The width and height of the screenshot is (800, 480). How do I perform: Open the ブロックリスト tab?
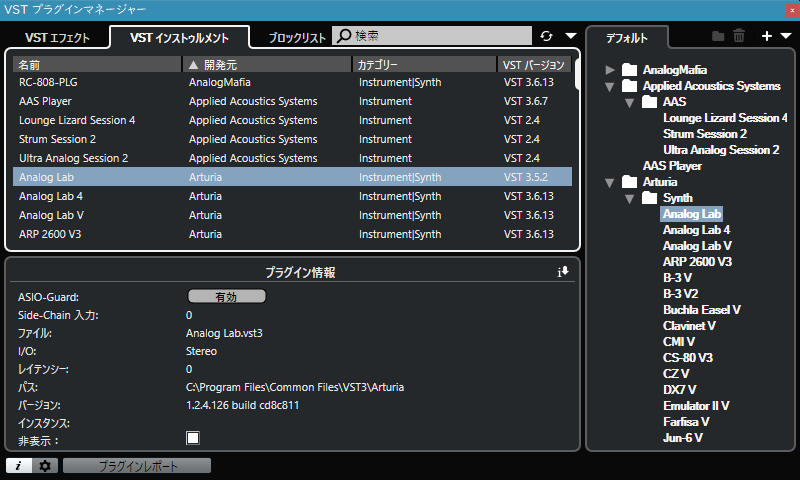click(x=297, y=38)
